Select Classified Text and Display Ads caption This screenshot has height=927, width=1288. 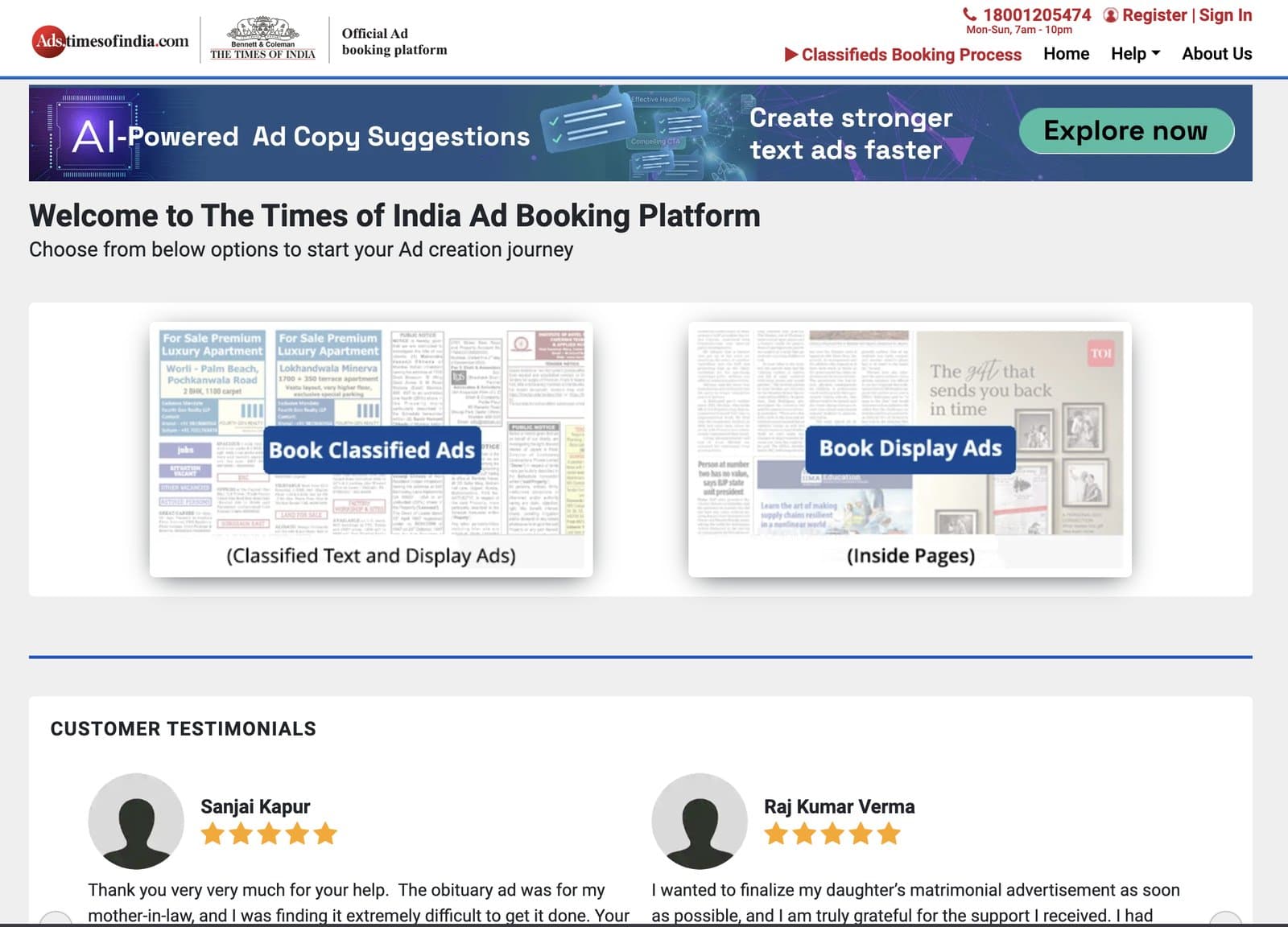371,556
